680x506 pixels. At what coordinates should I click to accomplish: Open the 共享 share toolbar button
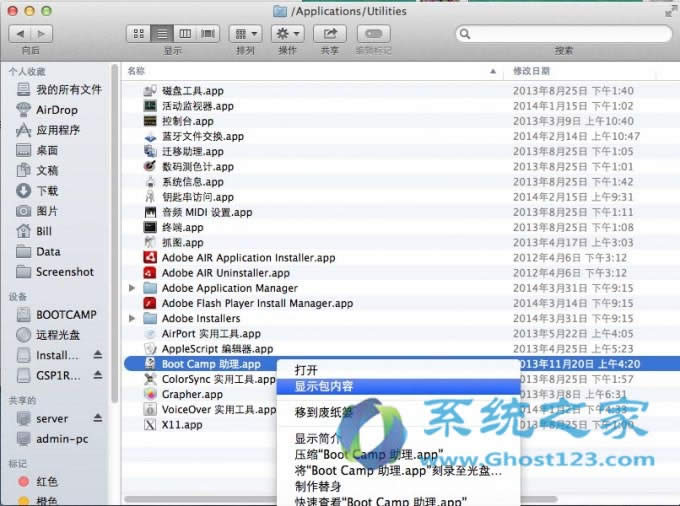pyautogui.click(x=327, y=33)
